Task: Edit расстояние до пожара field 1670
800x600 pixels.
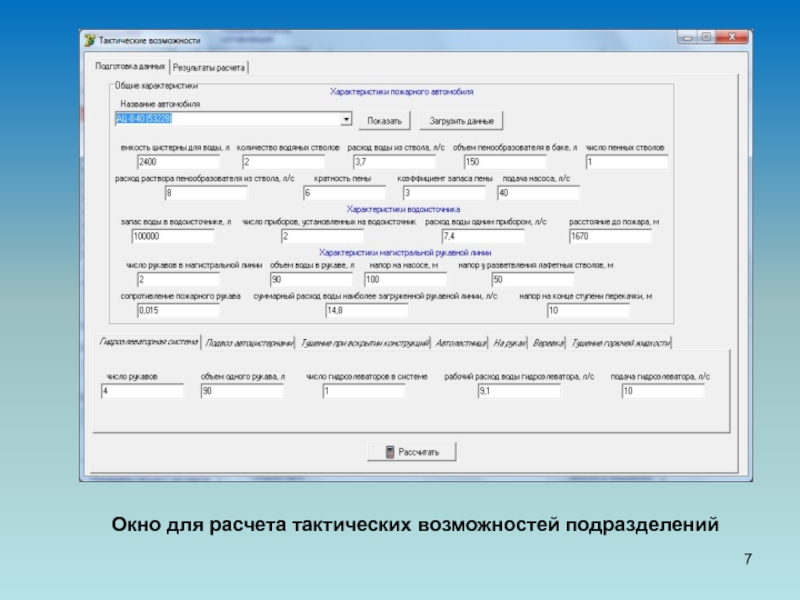Action: 610,236
